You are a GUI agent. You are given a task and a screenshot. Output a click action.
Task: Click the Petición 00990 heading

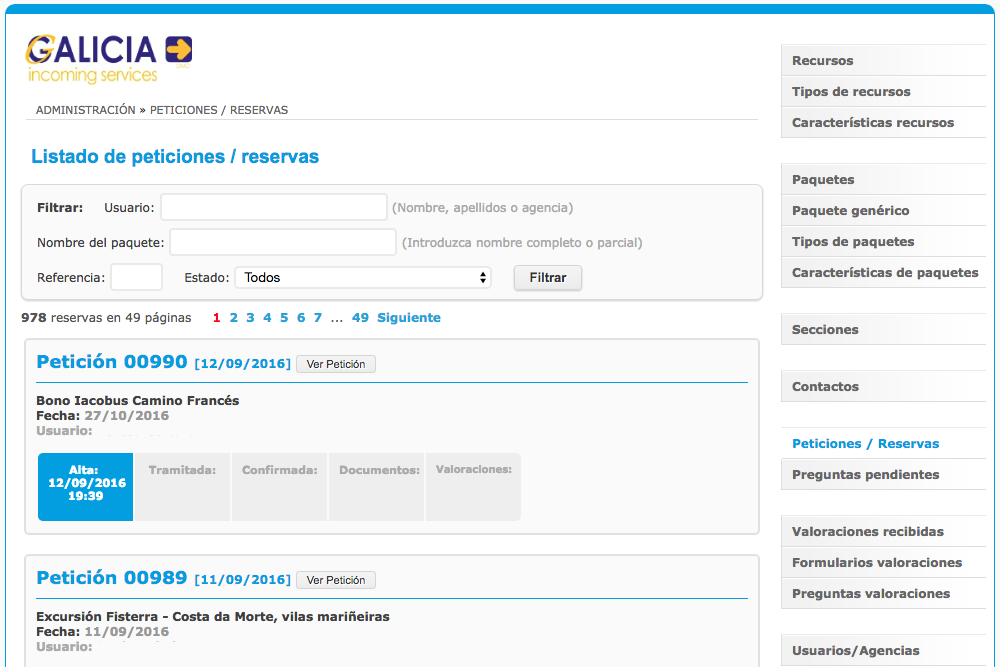click(x=112, y=362)
